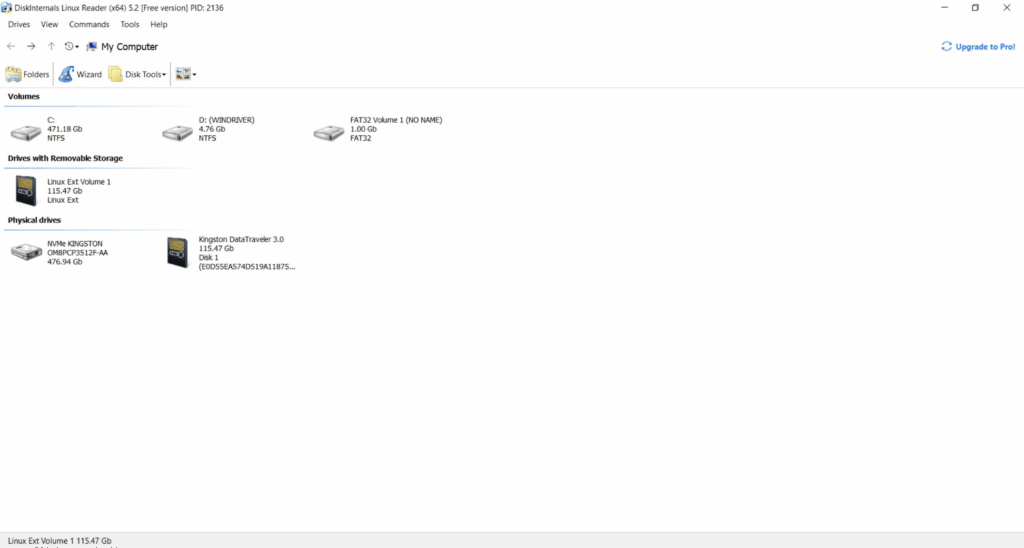The image size is (1024, 548).
Task: Go back with the left arrow
Action: (x=11, y=46)
